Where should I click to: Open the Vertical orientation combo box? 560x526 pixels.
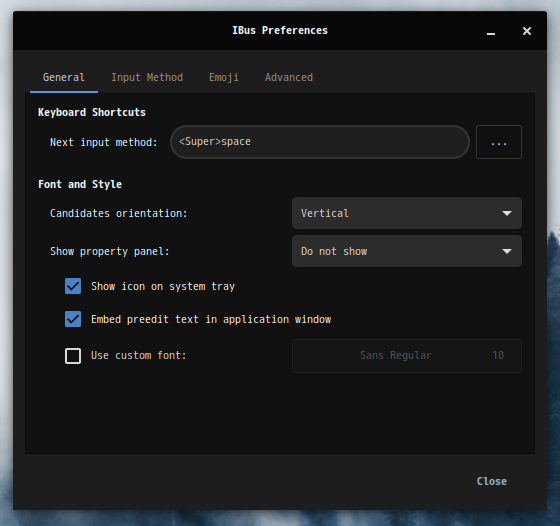[407, 213]
